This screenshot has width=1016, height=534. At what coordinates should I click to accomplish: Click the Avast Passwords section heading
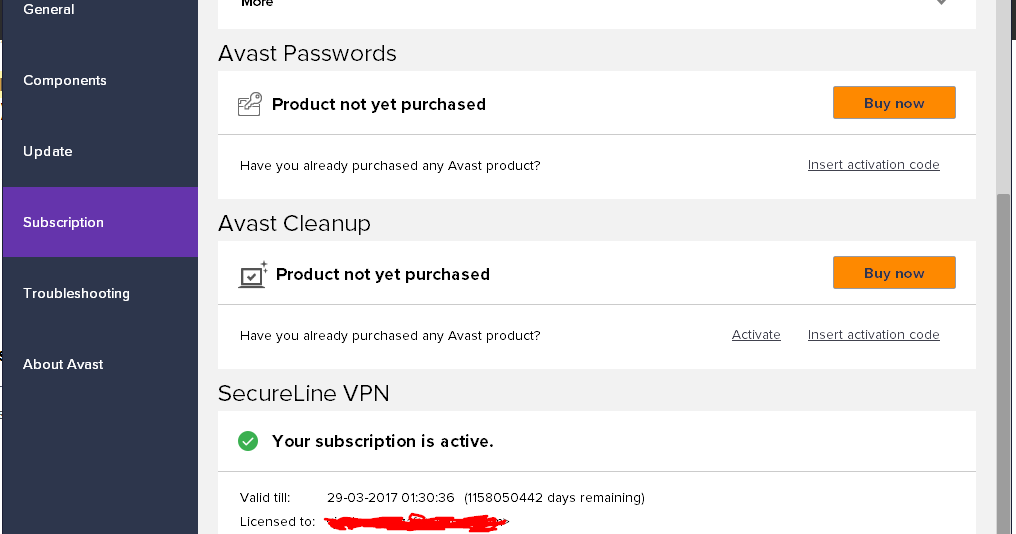point(307,54)
